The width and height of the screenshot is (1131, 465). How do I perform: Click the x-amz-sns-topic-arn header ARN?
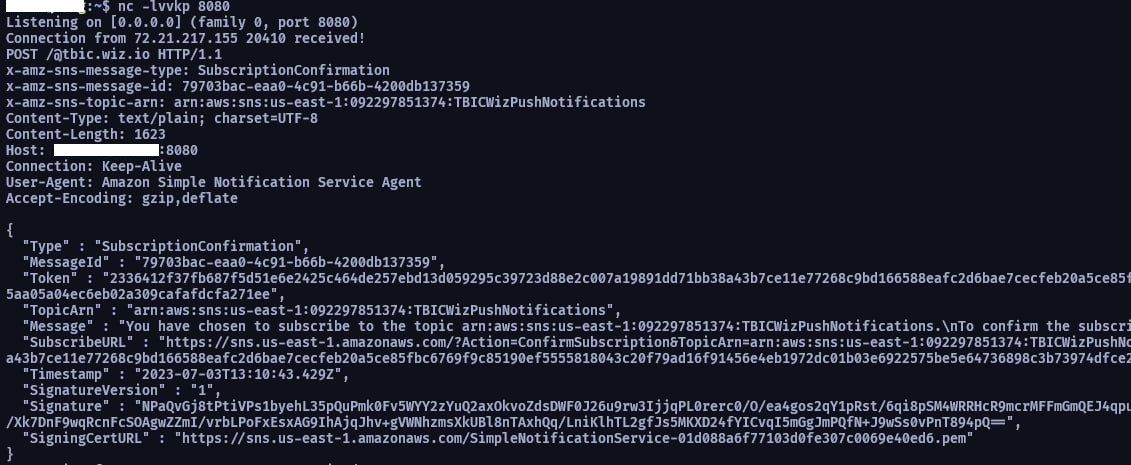click(x=422, y=102)
